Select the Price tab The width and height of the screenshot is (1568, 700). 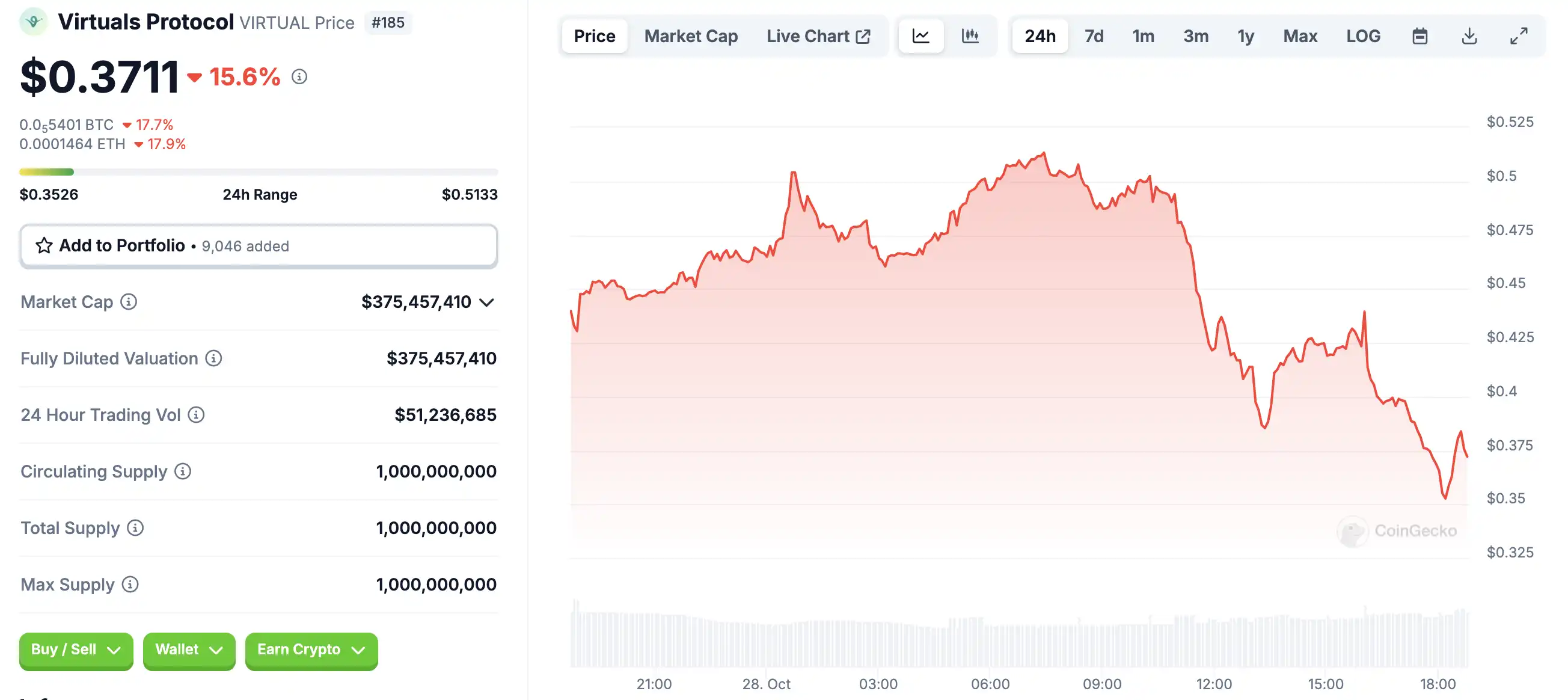pos(594,37)
